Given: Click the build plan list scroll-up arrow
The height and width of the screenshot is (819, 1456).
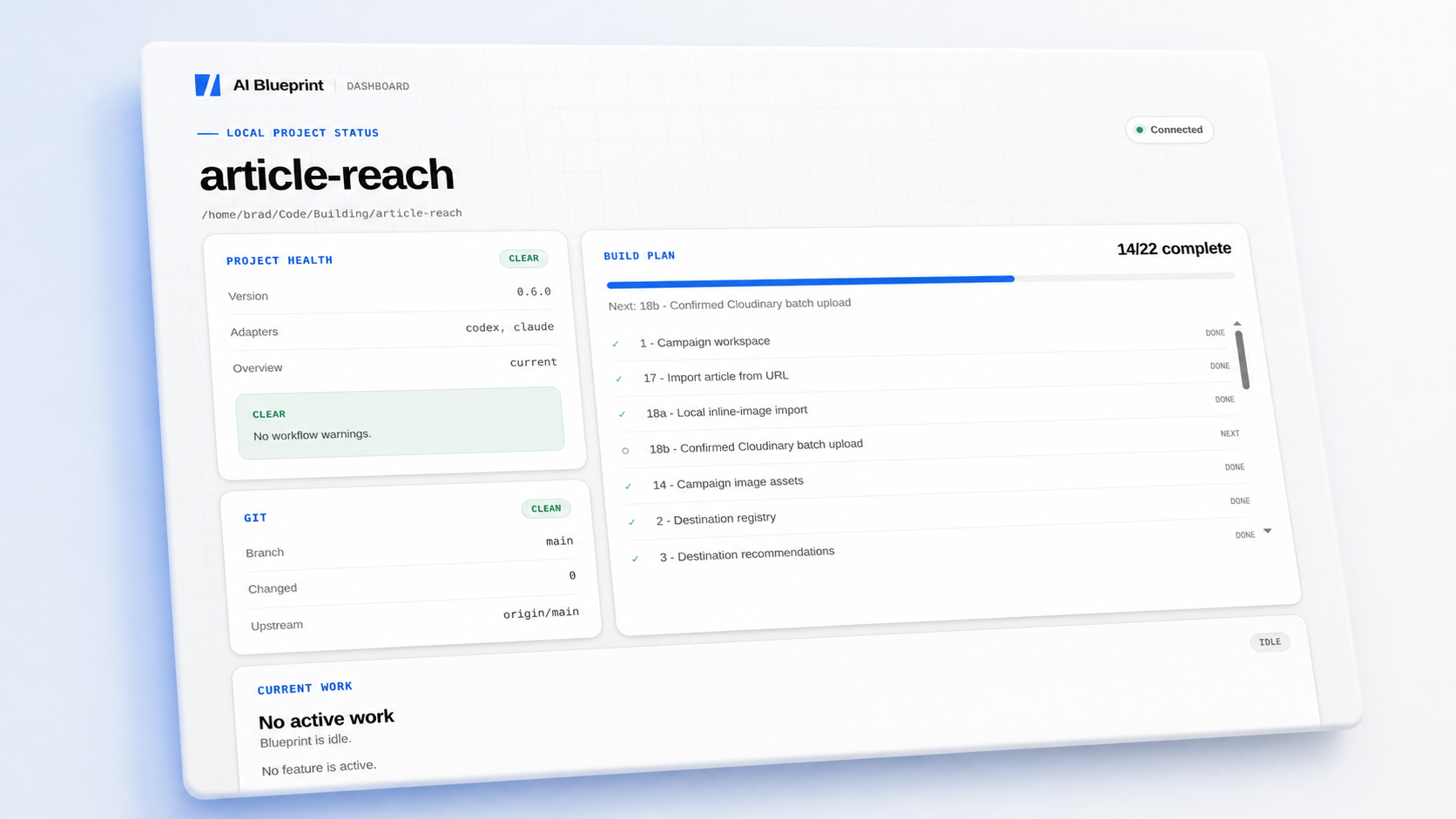Looking at the screenshot, I should (1237, 324).
